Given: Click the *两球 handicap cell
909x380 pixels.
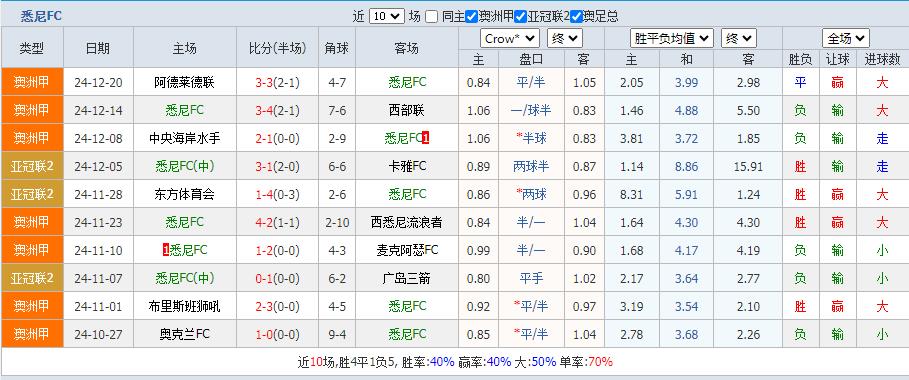Looking at the screenshot, I should pos(531,194).
